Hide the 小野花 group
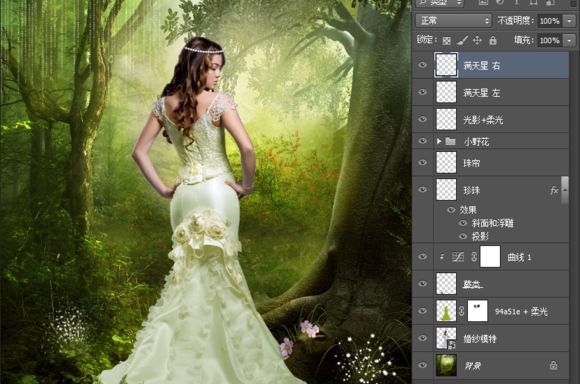This screenshot has width=580, height=384. [422, 141]
